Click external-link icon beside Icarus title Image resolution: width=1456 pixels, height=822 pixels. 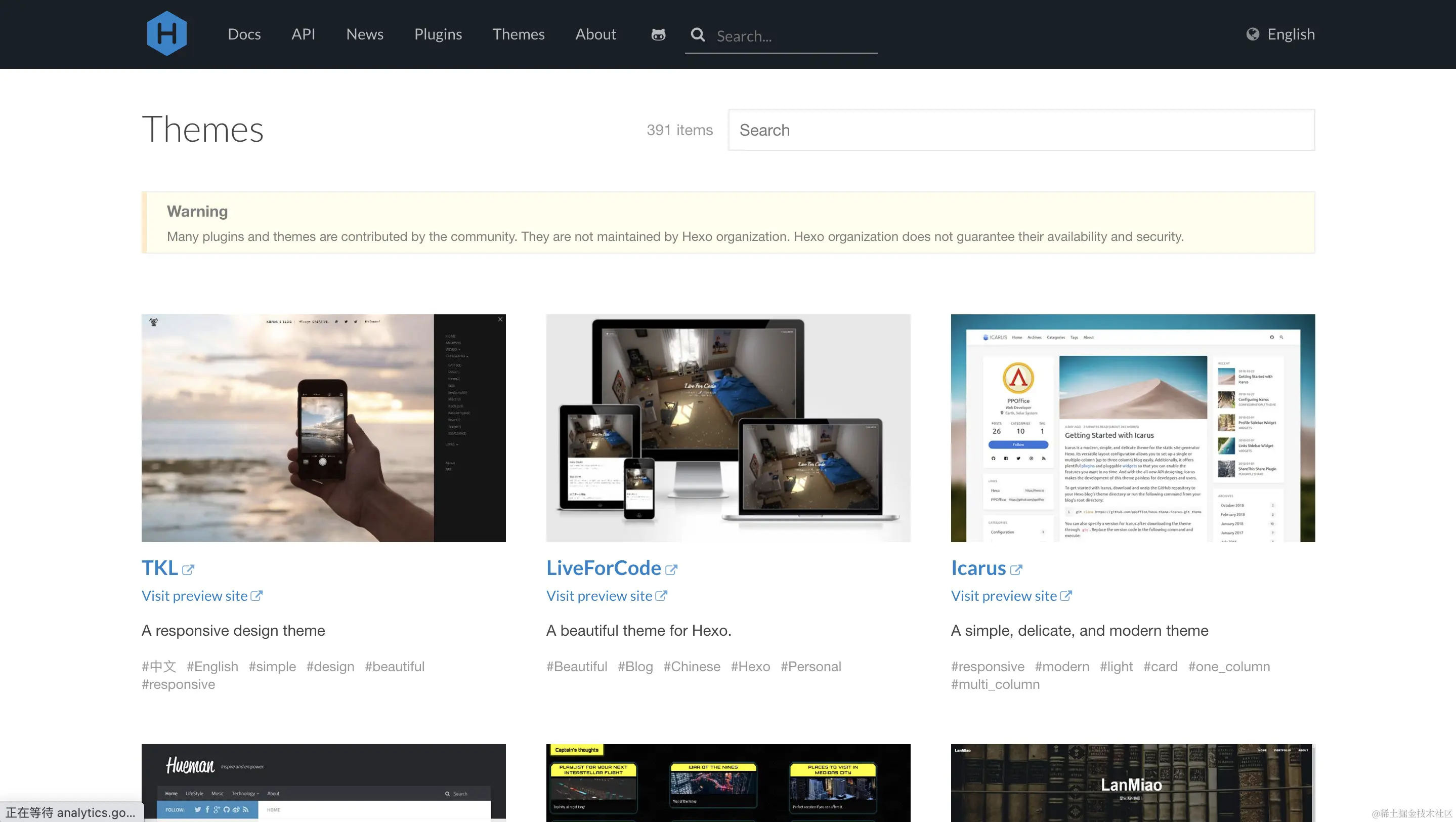[x=1016, y=569]
